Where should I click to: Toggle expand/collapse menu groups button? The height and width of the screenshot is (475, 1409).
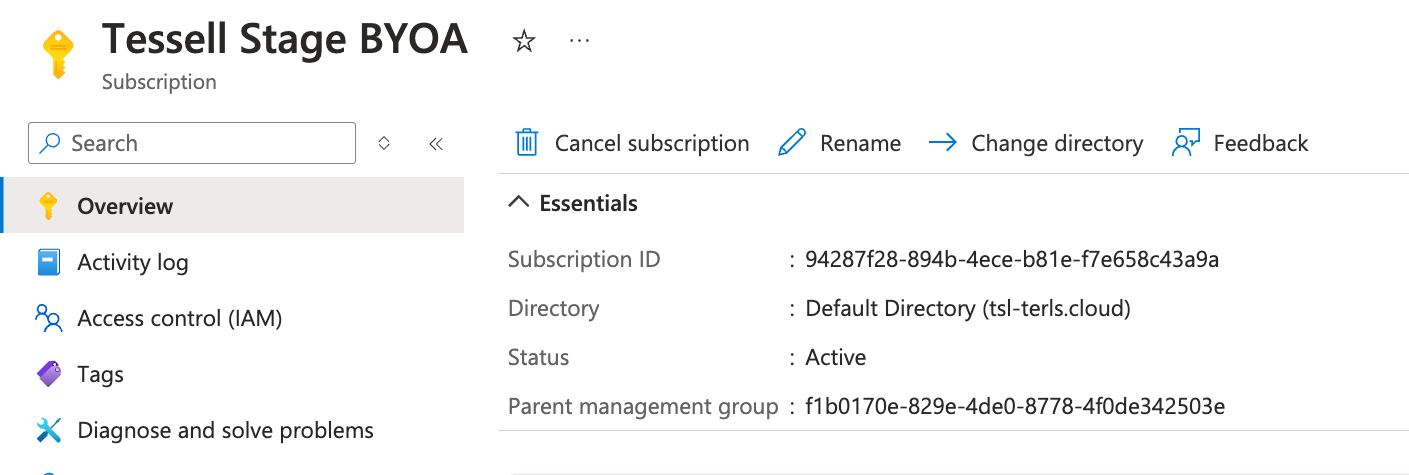(x=383, y=143)
